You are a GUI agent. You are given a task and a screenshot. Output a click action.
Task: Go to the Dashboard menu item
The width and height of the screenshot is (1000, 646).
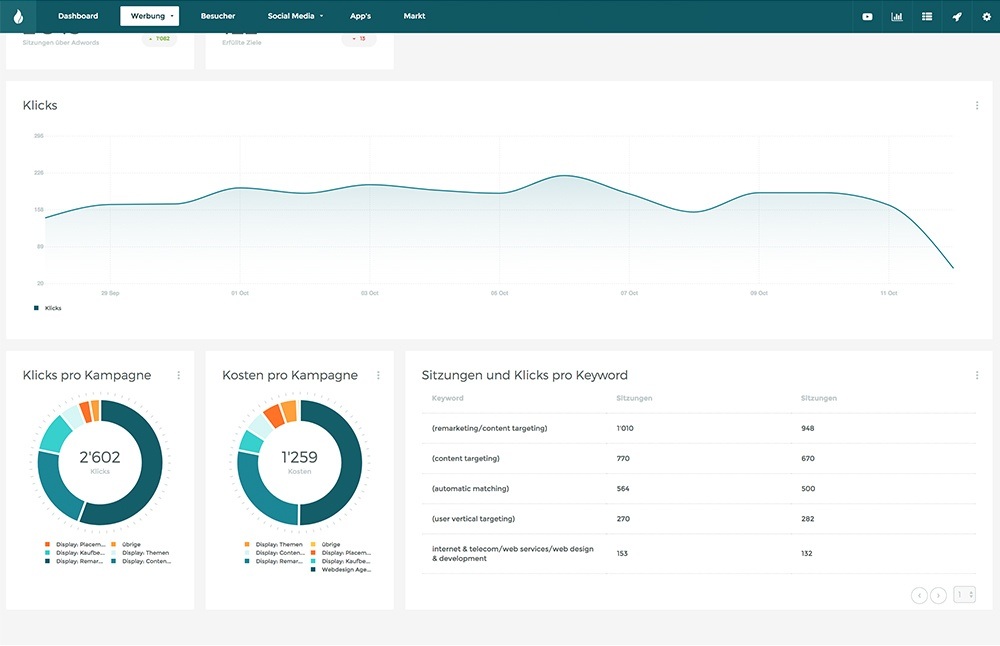(78, 16)
